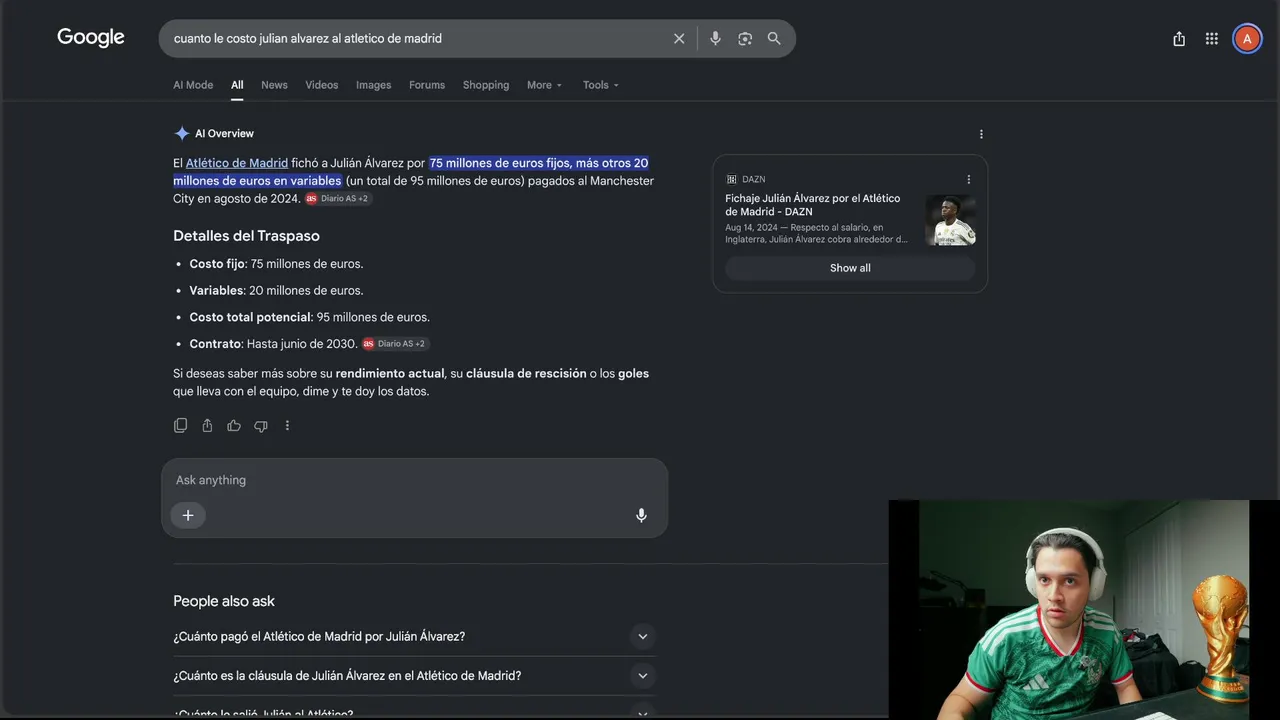Open the DAZN article title link

tap(813, 205)
